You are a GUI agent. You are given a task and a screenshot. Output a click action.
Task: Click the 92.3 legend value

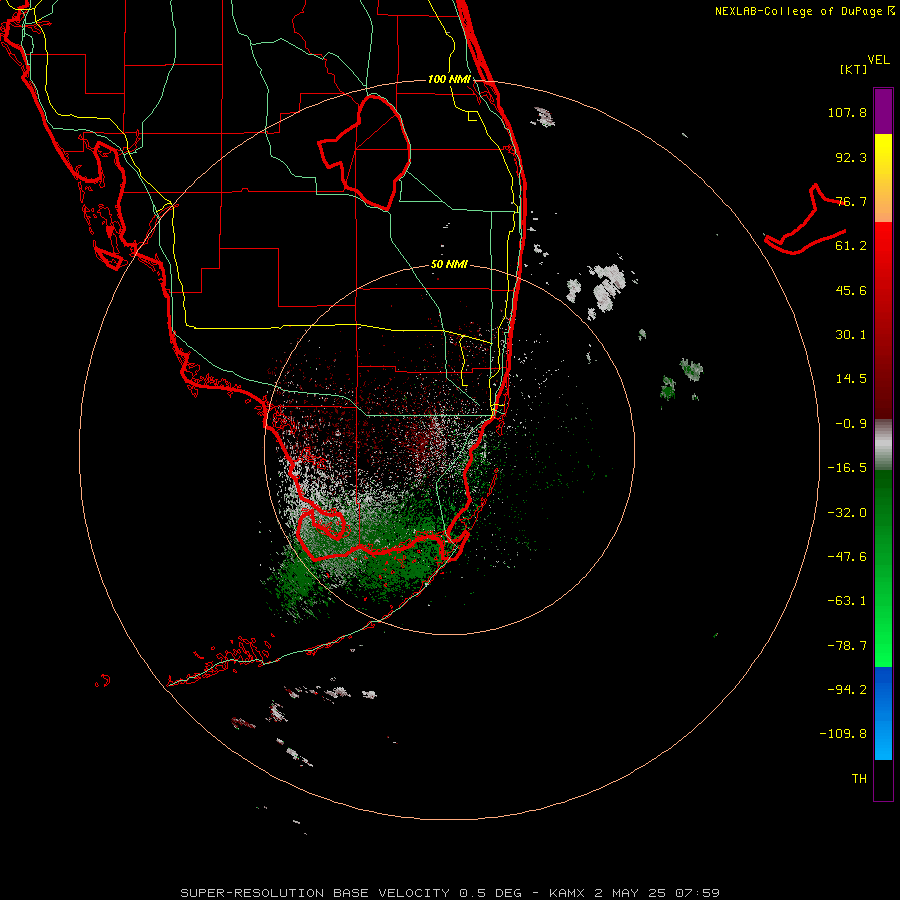tap(851, 157)
